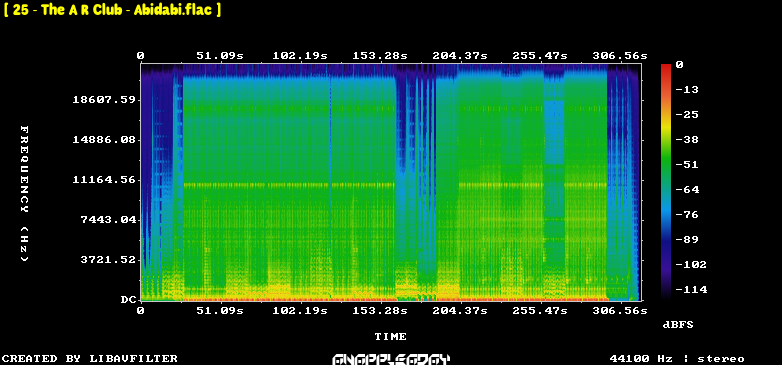Click the DC label on frequency axis
Image resolution: width=782 pixels, height=365 pixels.
(128, 300)
